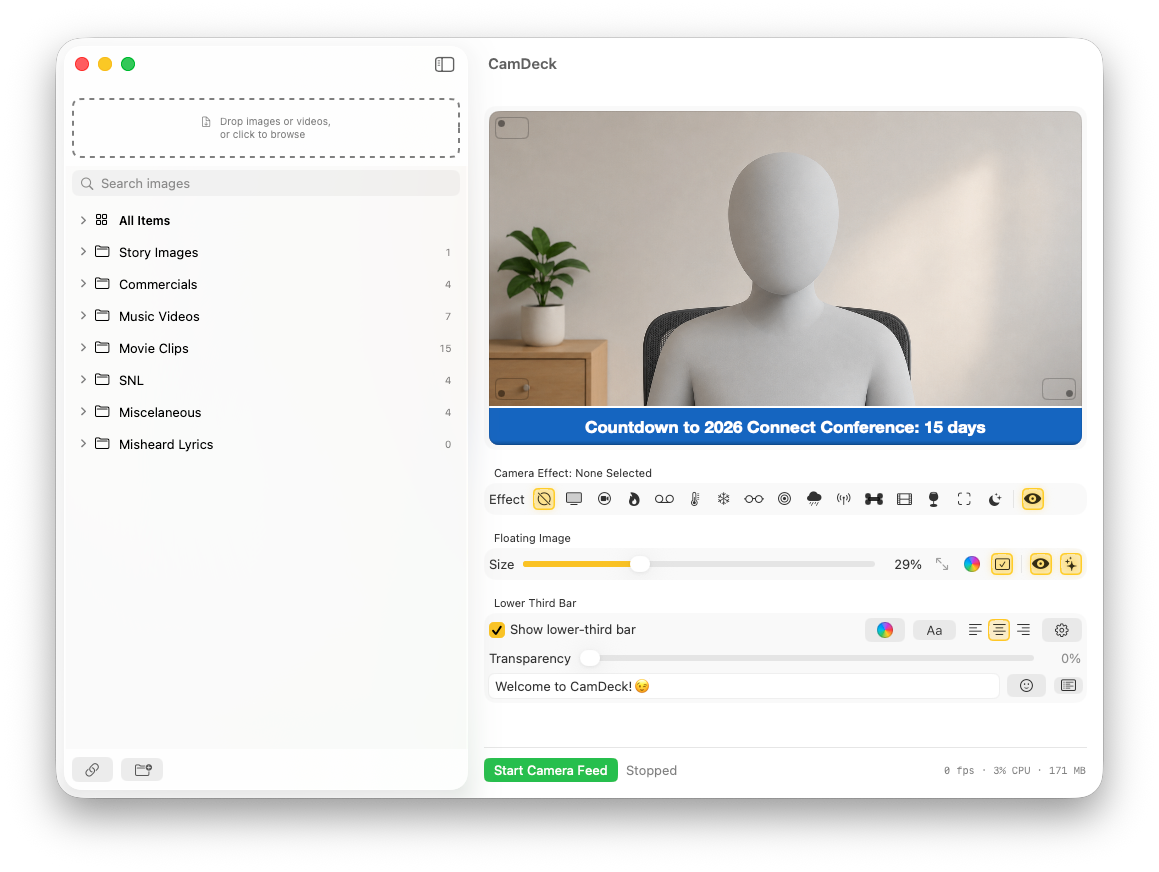This screenshot has width=1159, height=872.
Task: Select the no-effect (none) camera effect icon
Action: click(x=544, y=499)
